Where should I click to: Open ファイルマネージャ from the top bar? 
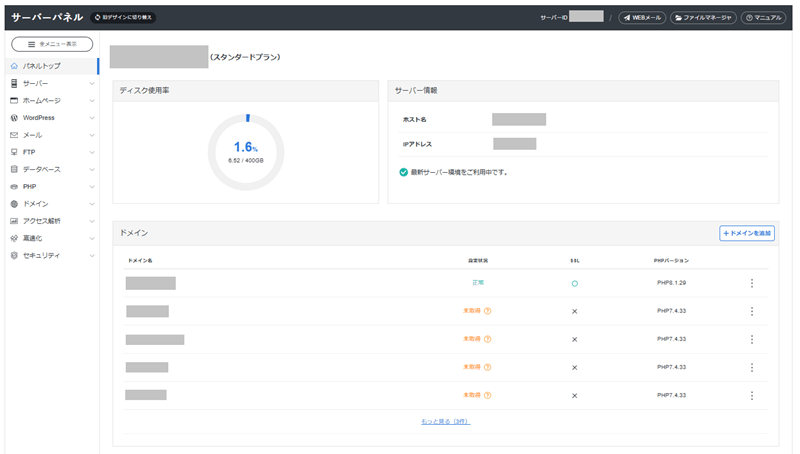click(704, 18)
